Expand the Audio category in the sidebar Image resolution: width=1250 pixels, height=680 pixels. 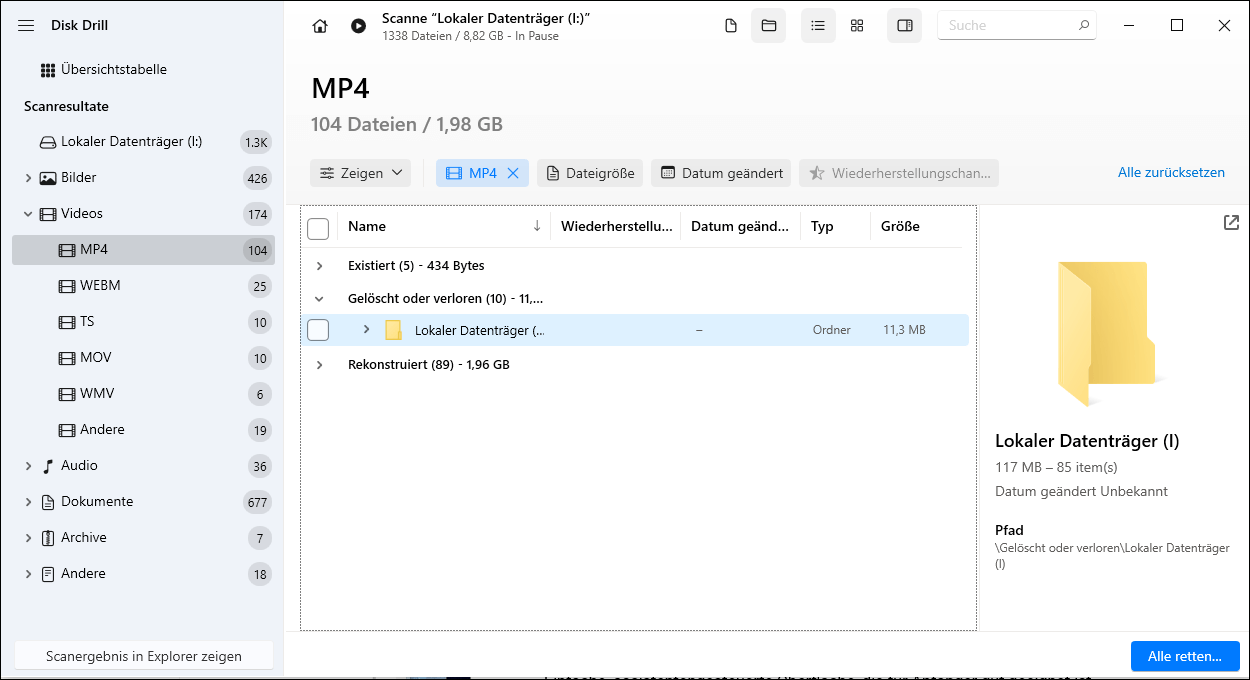26,465
